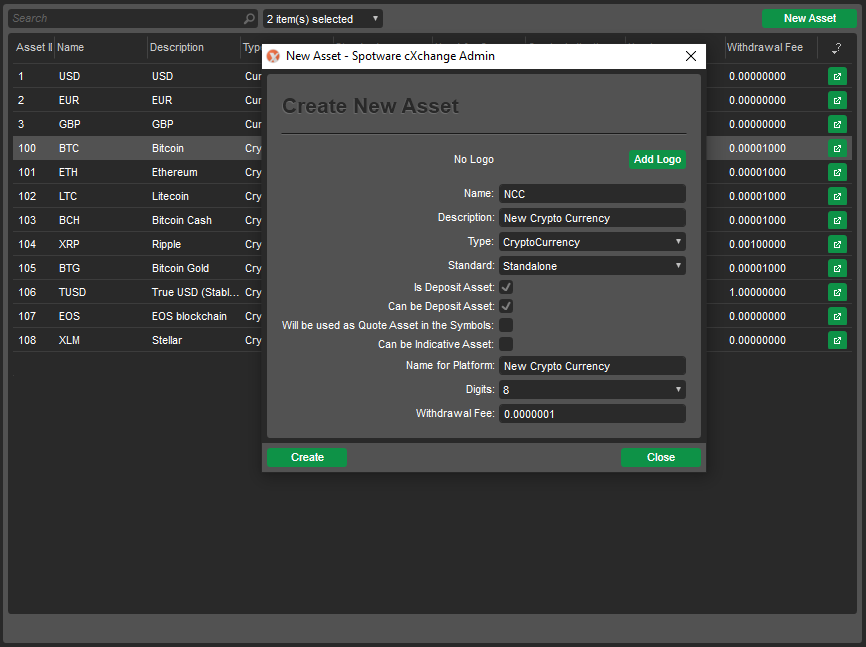The width and height of the screenshot is (866, 647).
Task: Sort by Description column header
Action: pyautogui.click(x=177, y=48)
